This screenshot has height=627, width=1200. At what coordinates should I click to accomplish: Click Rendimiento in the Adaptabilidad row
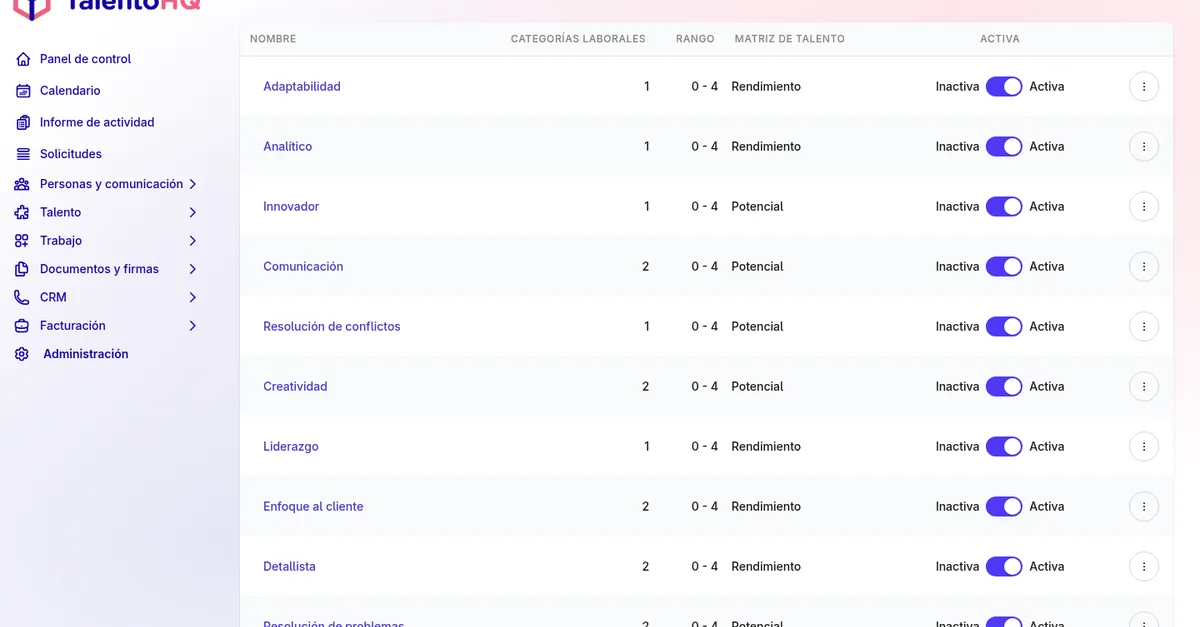click(x=766, y=86)
